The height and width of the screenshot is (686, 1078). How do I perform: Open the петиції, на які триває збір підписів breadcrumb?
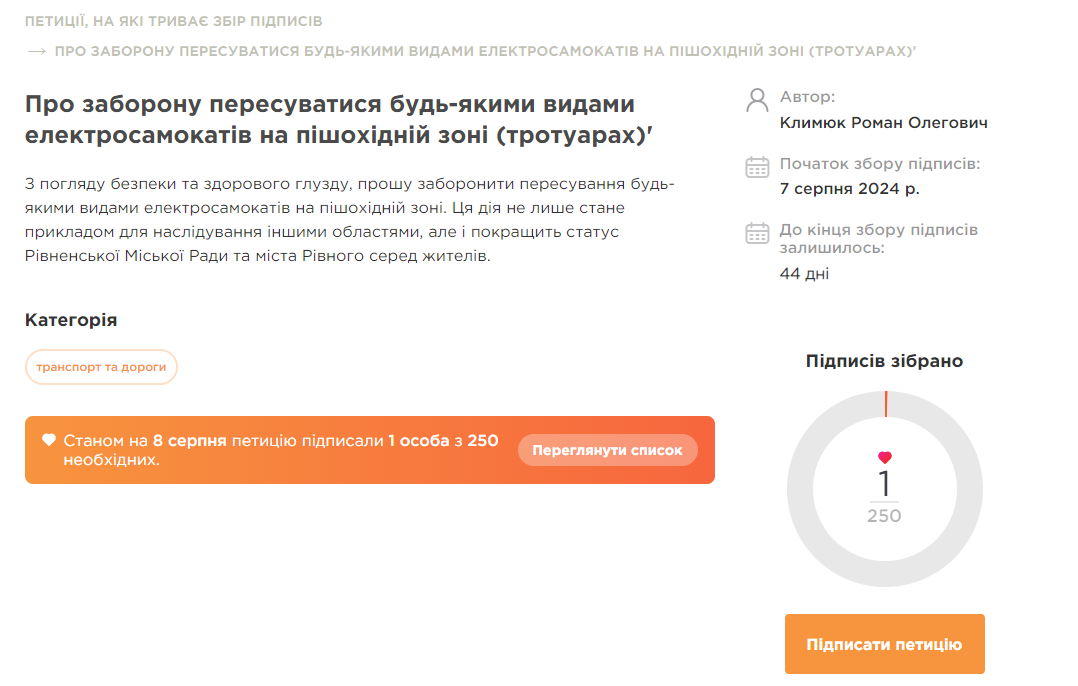(x=173, y=21)
